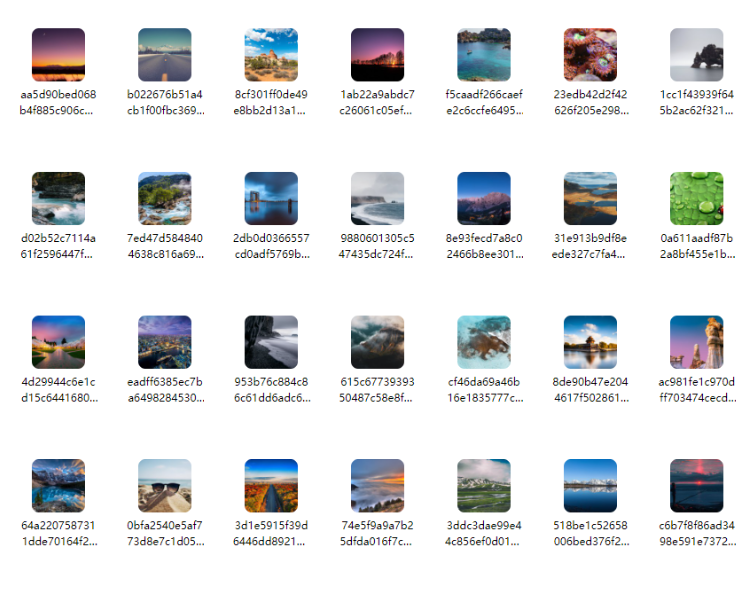Click the 2db0d0366557 blue pier image
Image resolution: width=739 pixels, height=596 pixels.
(x=271, y=198)
